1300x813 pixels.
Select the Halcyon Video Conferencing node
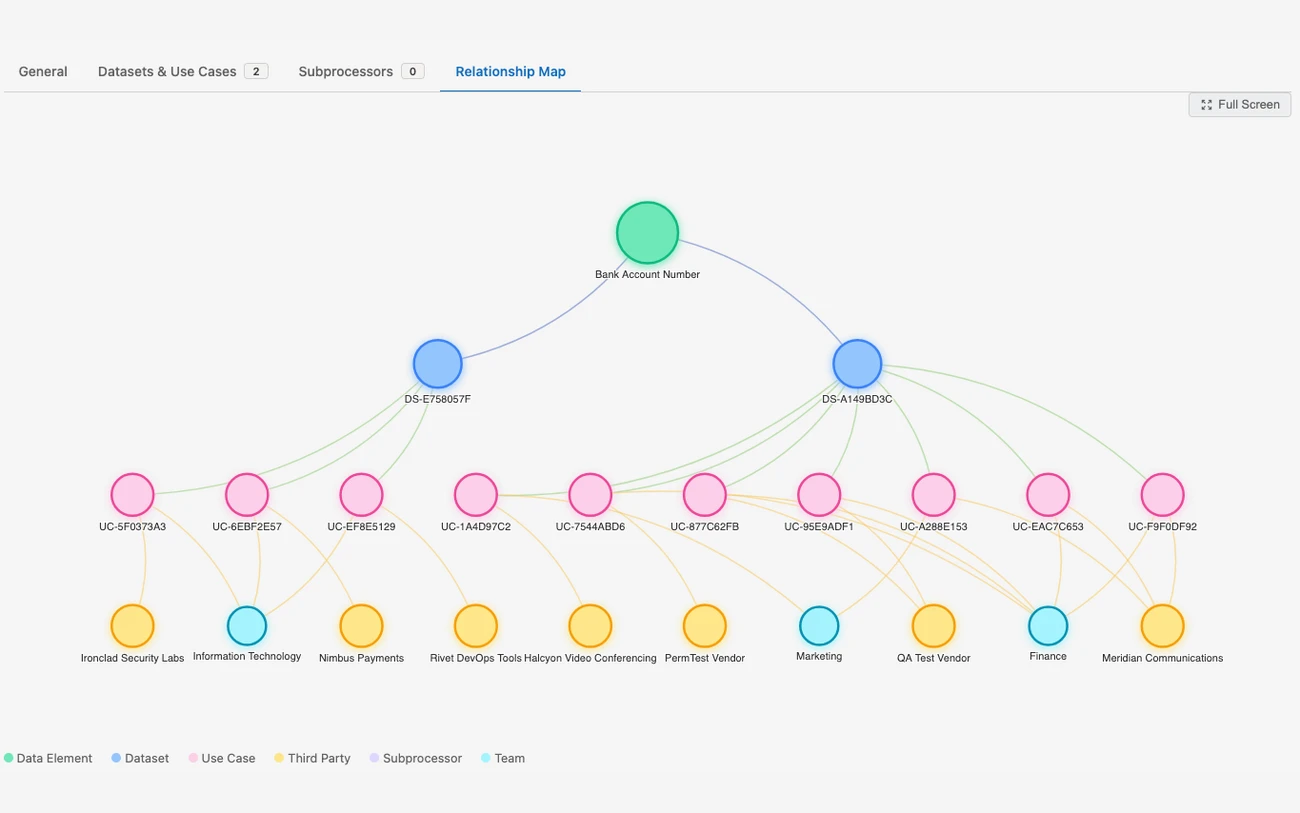590,626
